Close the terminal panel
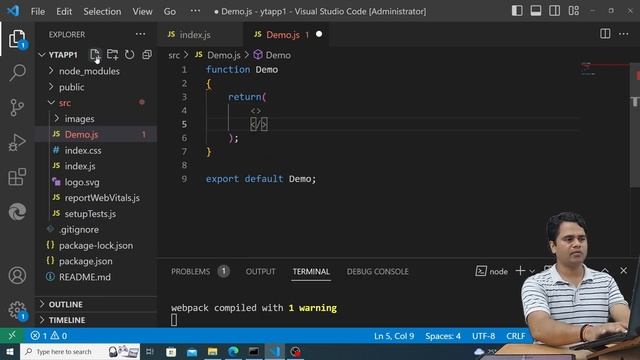Image resolution: width=640 pixels, height=360 pixels. pyautogui.click(x=623, y=271)
